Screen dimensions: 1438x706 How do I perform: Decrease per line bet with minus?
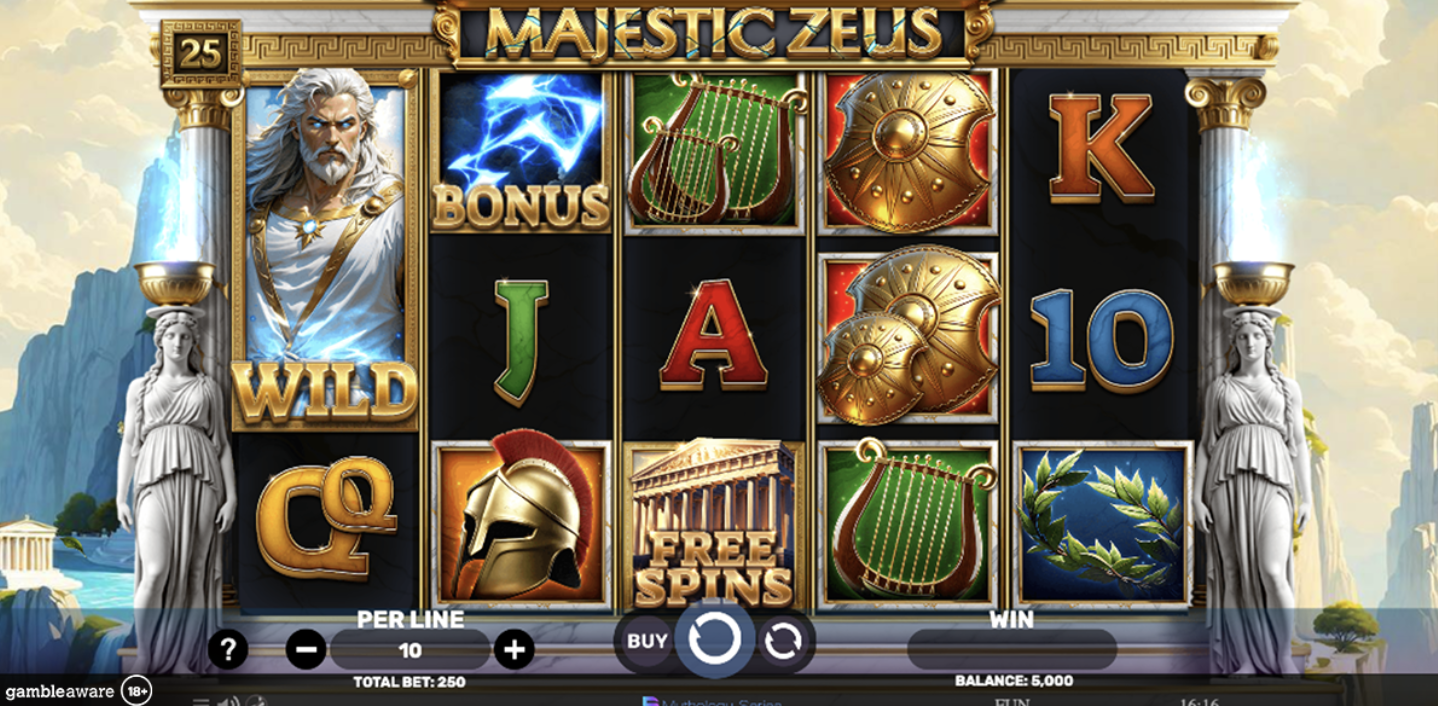[x=306, y=650]
